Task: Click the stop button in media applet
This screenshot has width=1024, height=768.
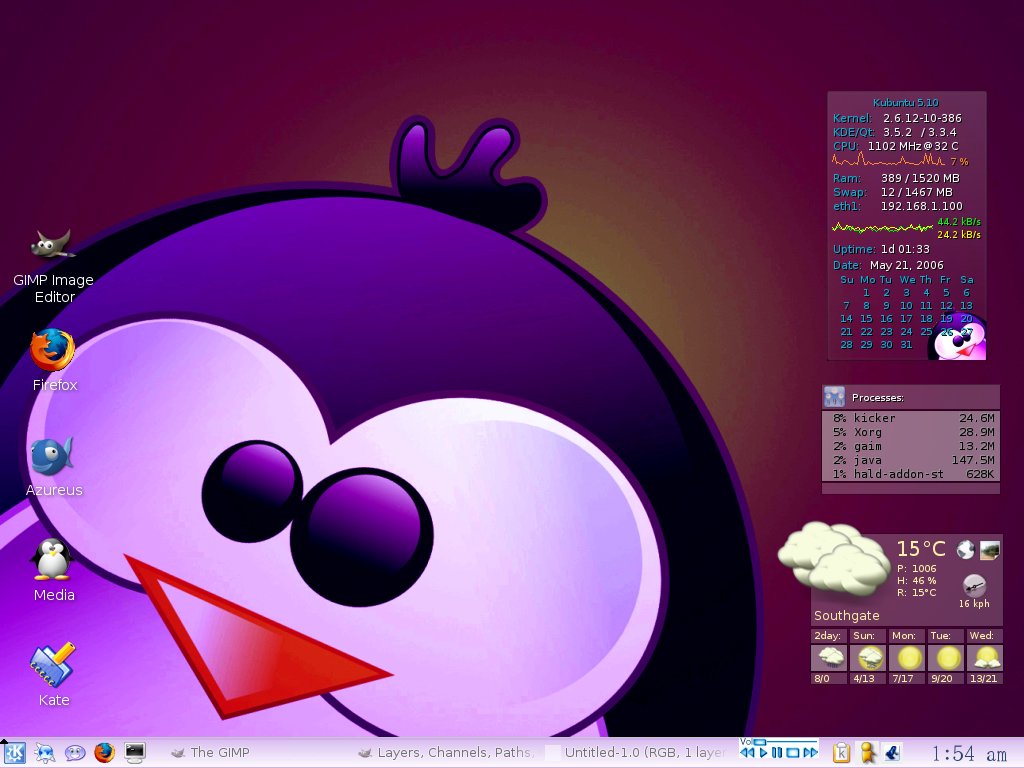Action: click(793, 753)
